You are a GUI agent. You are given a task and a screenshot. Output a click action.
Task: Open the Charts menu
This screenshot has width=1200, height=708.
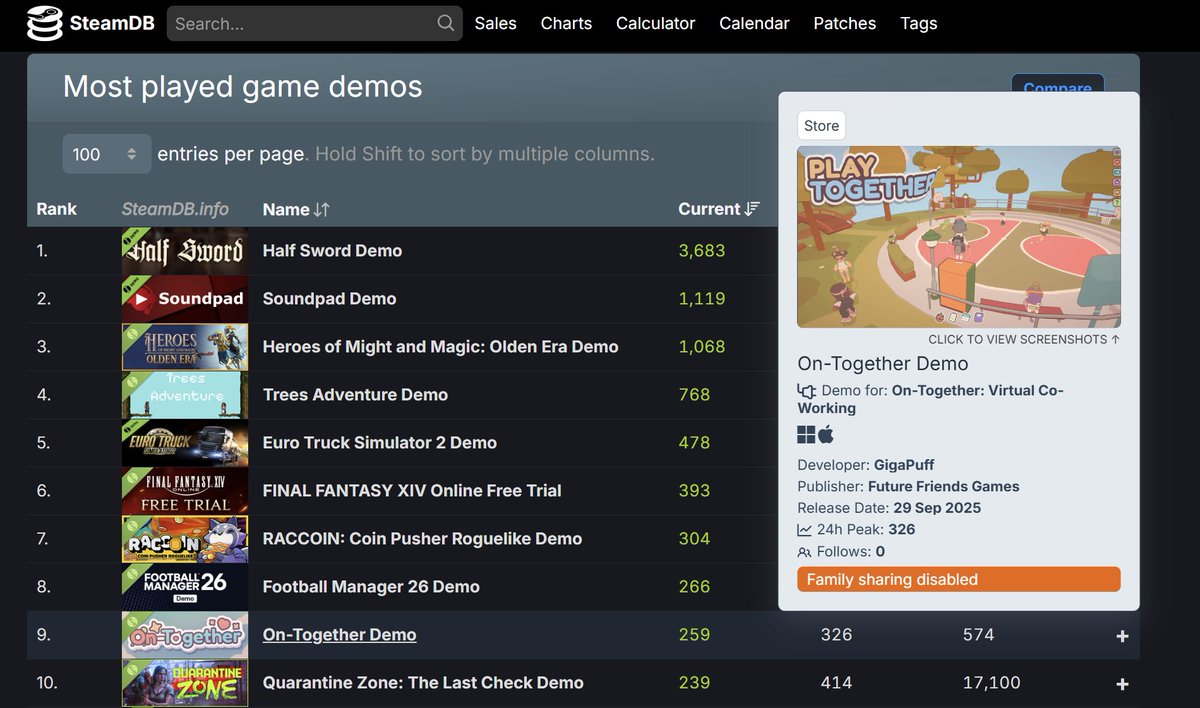pos(566,23)
